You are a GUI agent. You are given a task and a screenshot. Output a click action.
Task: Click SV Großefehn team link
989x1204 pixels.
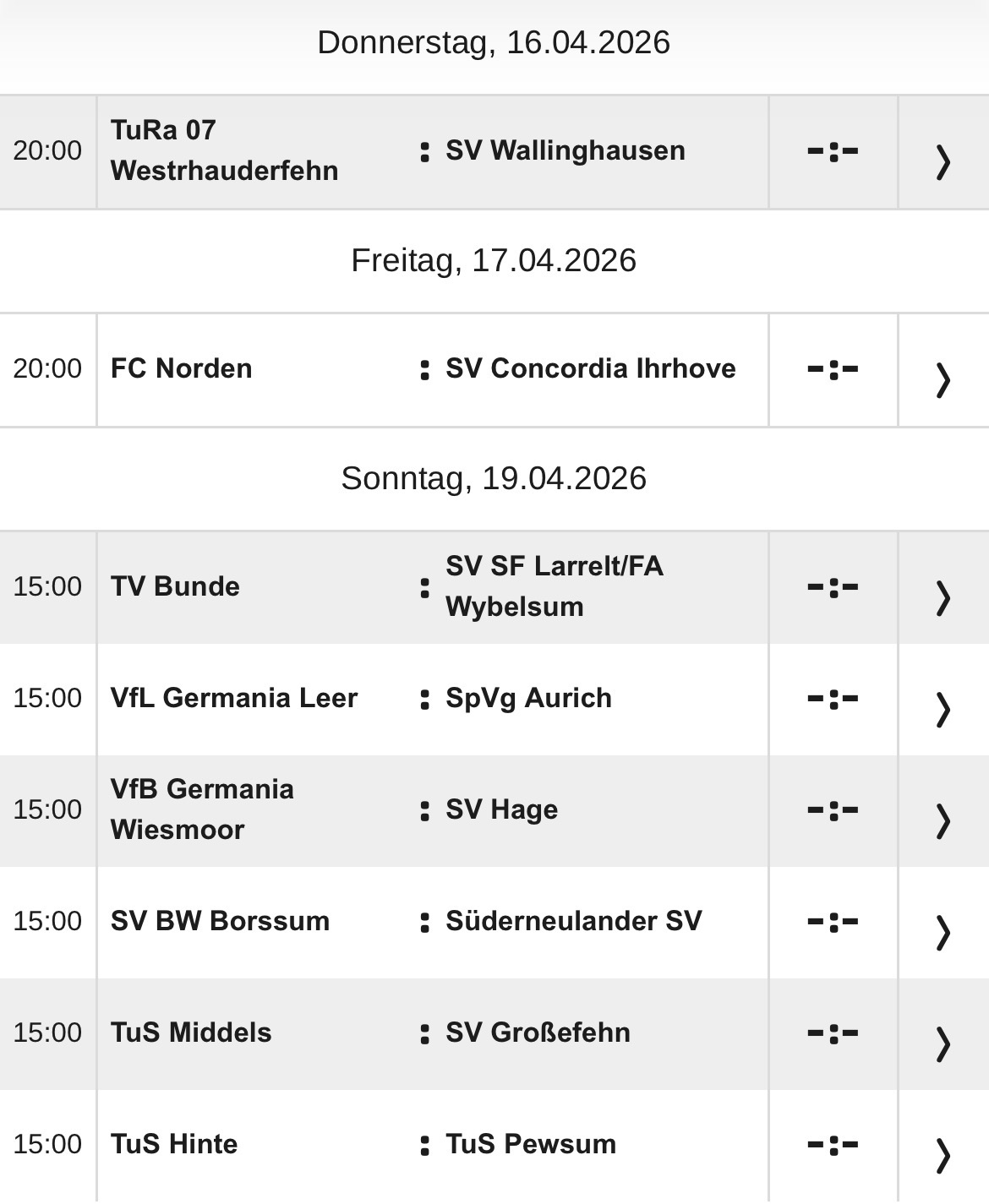(x=538, y=1032)
